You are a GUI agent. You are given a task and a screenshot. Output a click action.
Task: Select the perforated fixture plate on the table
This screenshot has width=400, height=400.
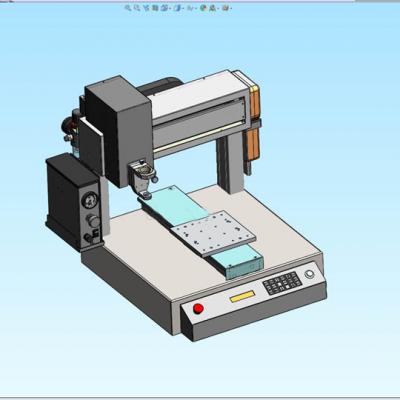tap(213, 233)
